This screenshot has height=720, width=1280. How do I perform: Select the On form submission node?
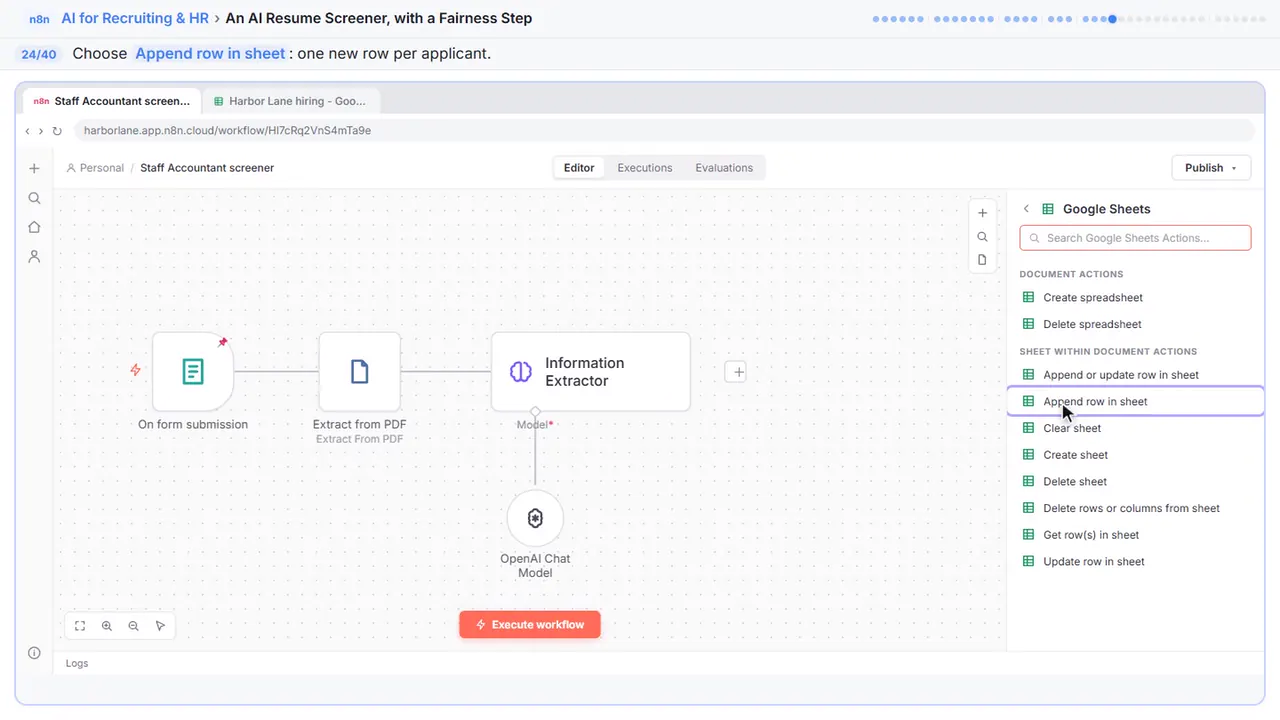point(193,372)
